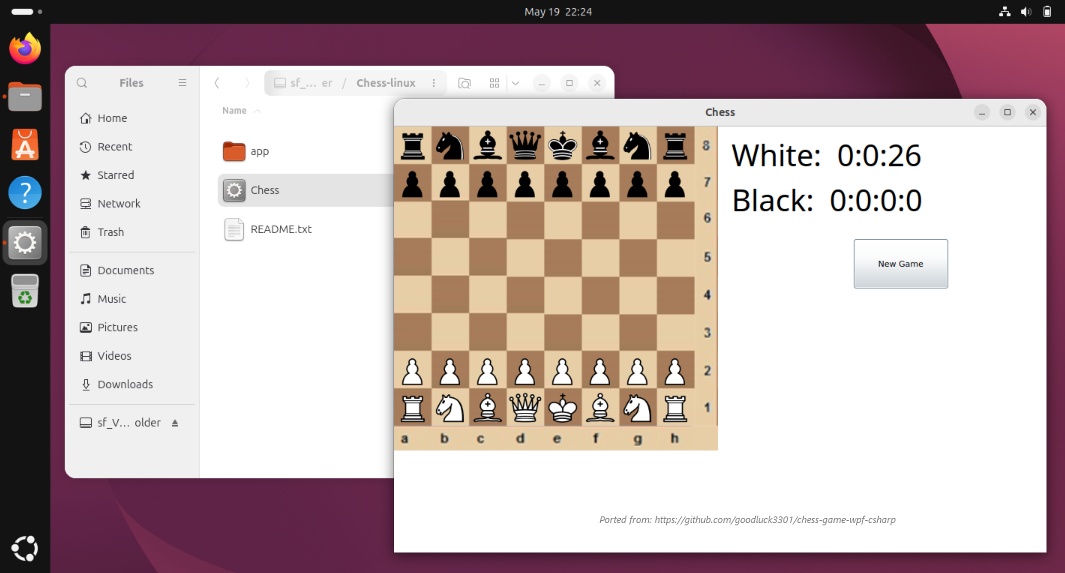Select the white bishop on c1
Viewport: 1065px width, 573px height.
(x=488, y=407)
